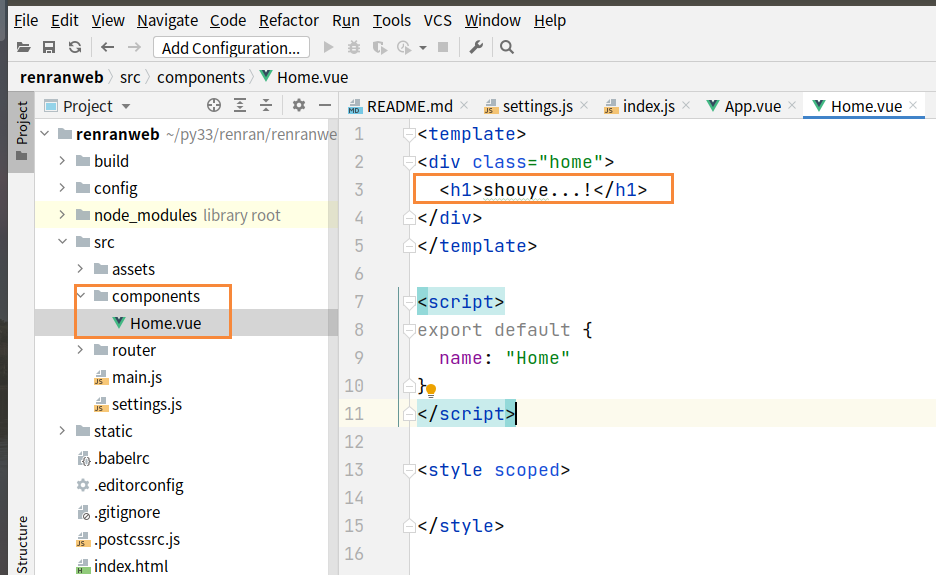The width and height of the screenshot is (936, 575).
Task: Click renranweb in the breadcrumb
Action: click(x=61, y=78)
